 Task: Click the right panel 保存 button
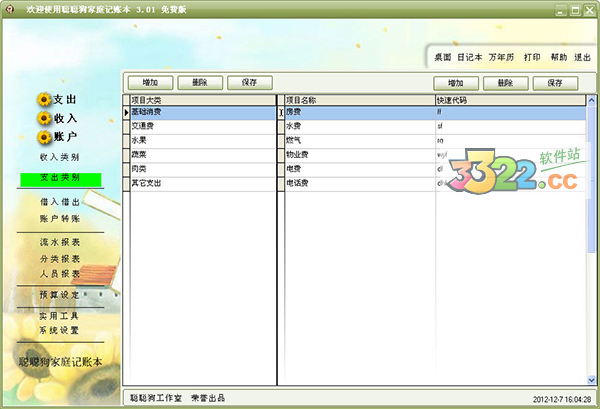[556, 83]
